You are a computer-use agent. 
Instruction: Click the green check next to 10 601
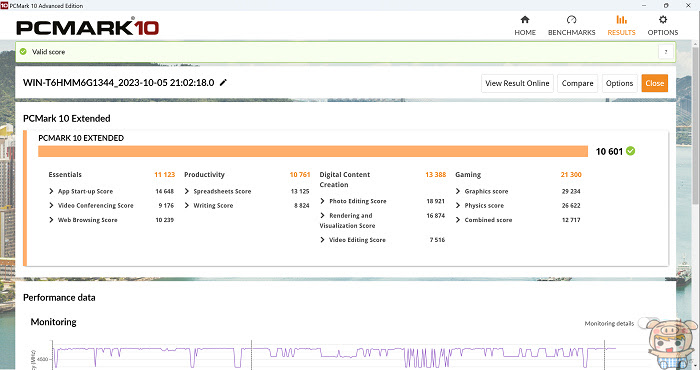(630, 151)
